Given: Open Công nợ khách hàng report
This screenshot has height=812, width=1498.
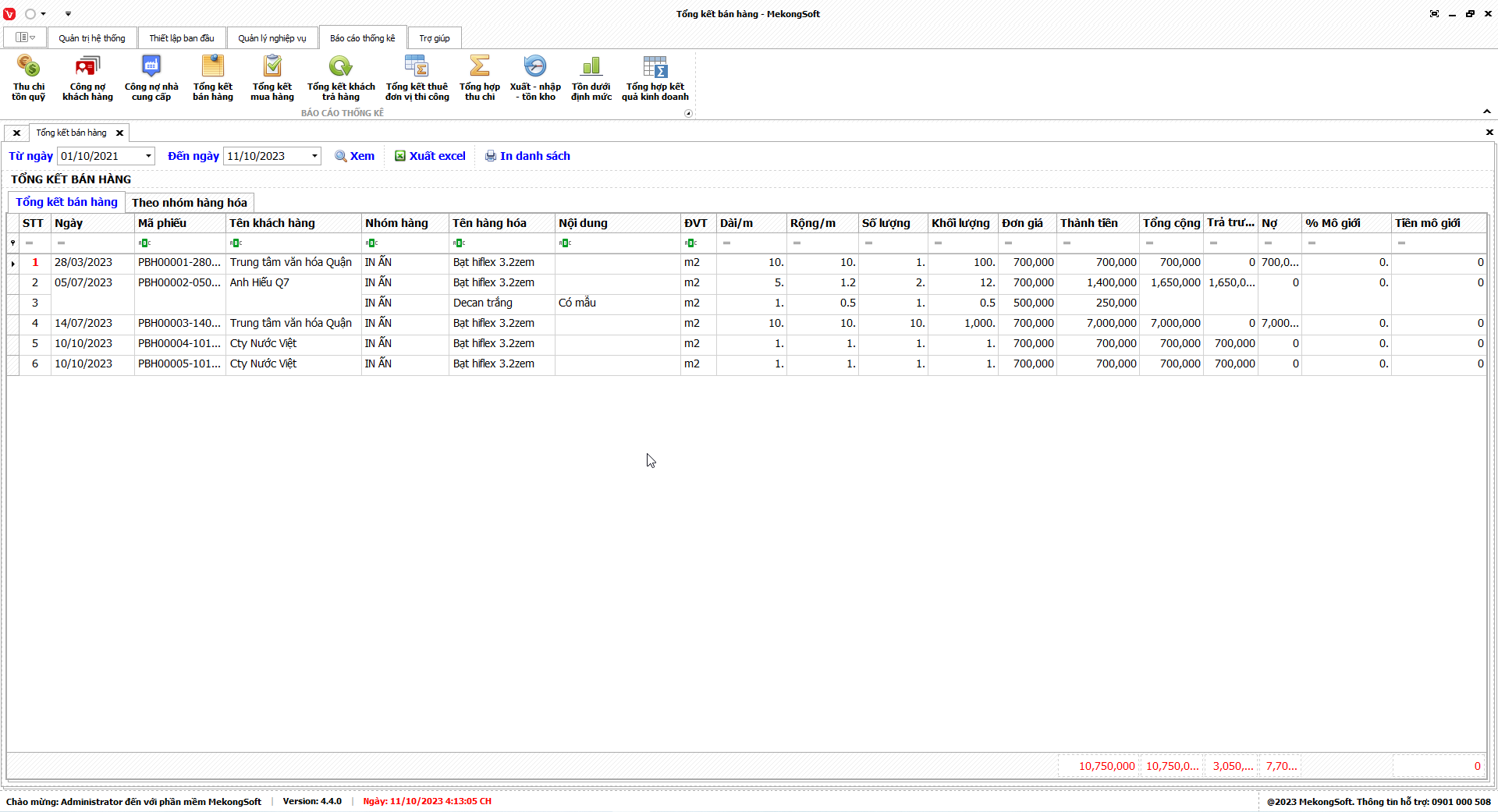Looking at the screenshot, I should point(87,78).
